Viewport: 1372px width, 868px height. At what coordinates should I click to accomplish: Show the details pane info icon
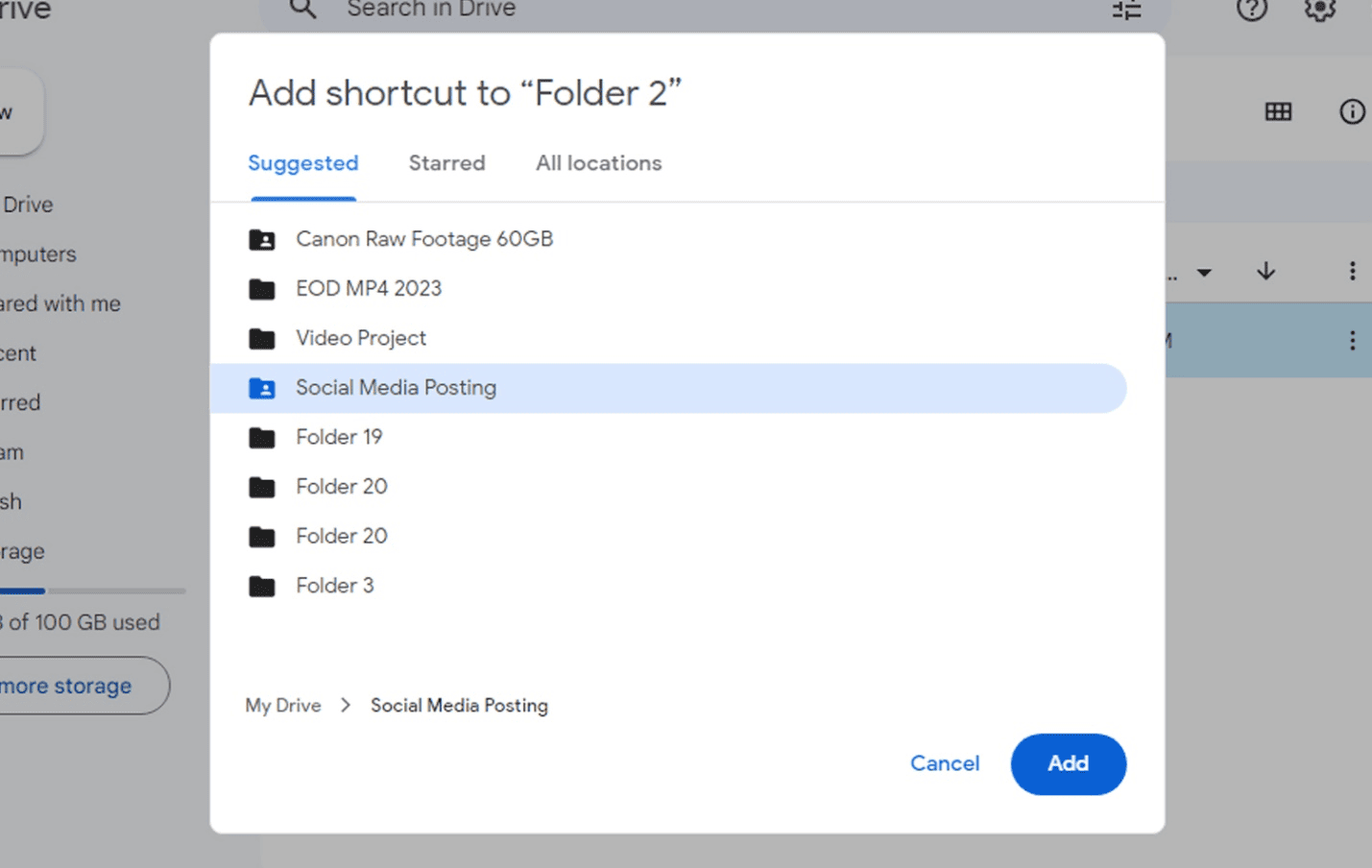[x=1352, y=111]
